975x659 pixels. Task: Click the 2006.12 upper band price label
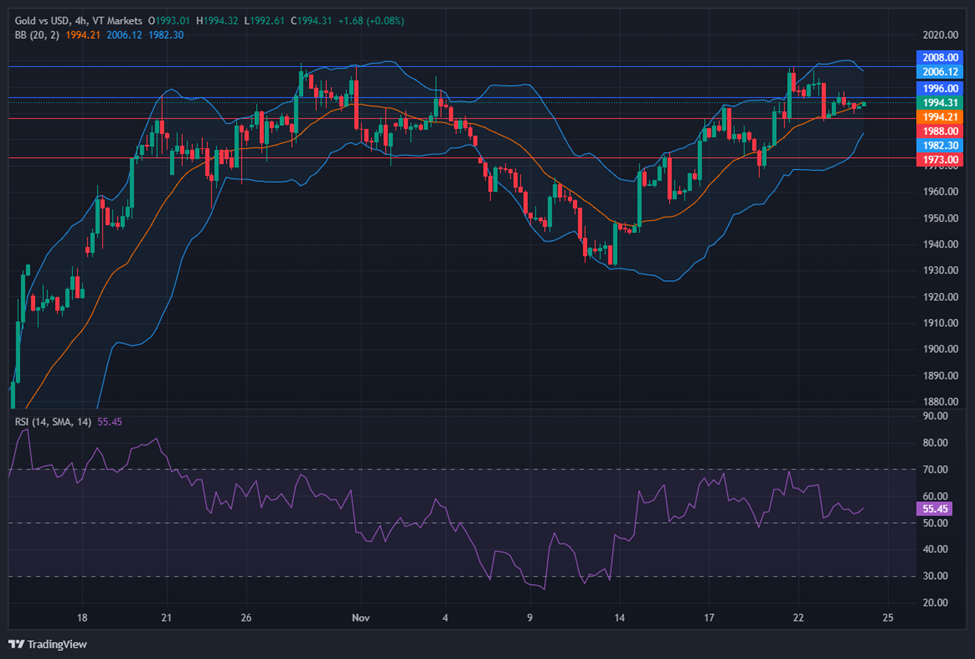click(x=941, y=72)
